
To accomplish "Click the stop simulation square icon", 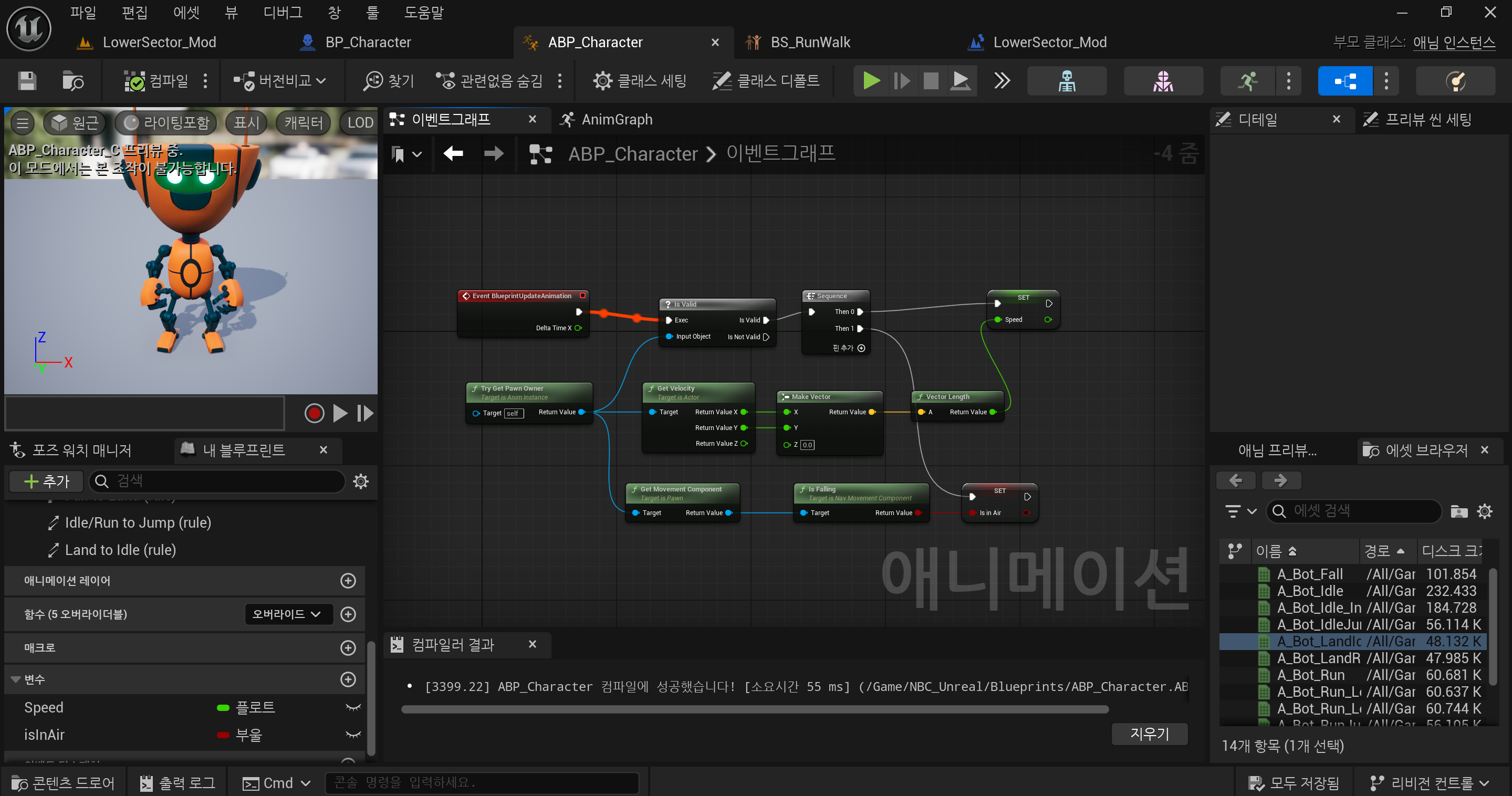I will pyautogui.click(x=931, y=80).
